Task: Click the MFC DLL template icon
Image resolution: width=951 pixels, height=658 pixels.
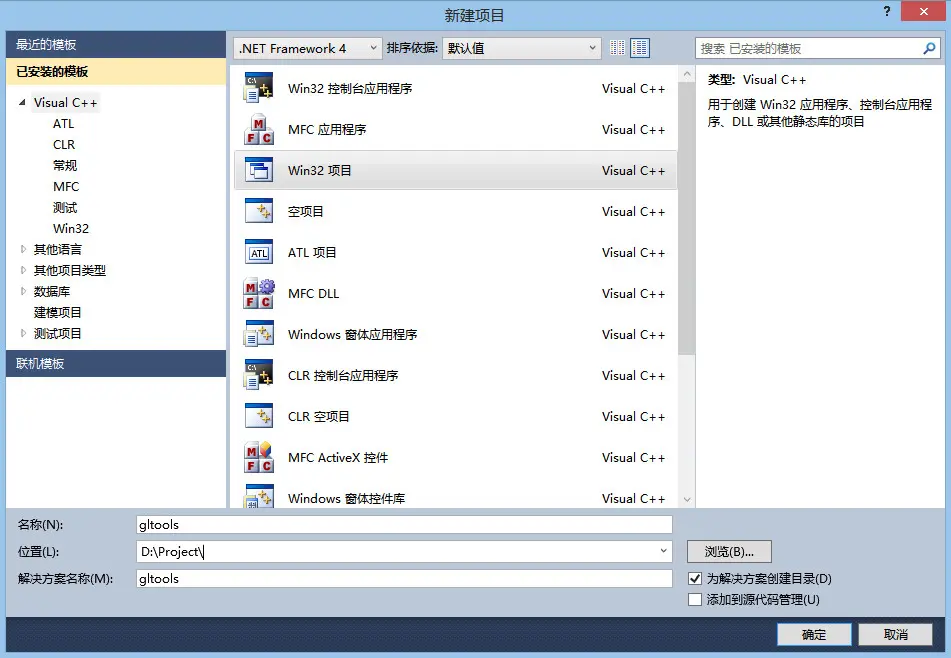Action: click(x=259, y=294)
